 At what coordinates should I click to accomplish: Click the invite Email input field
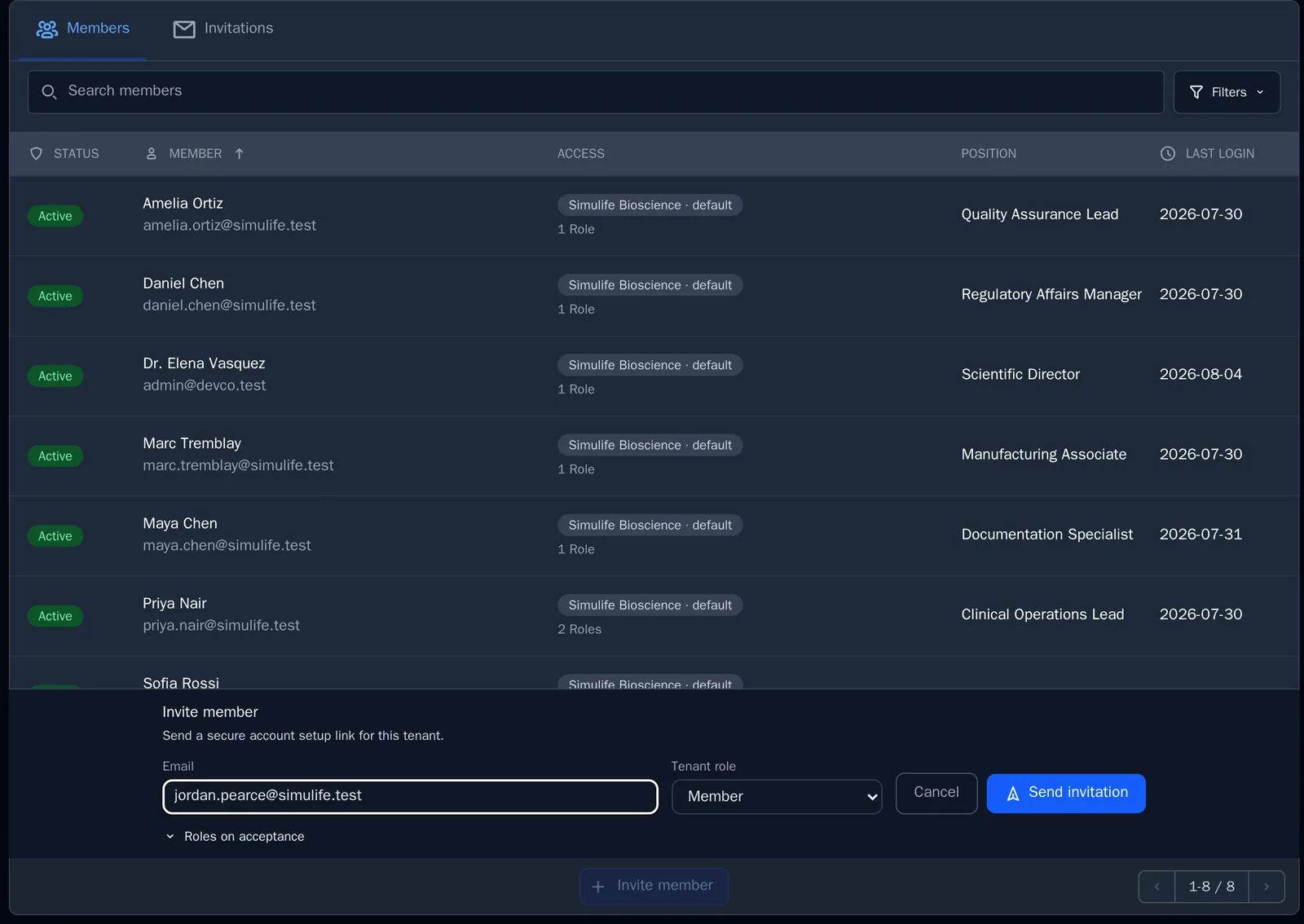point(410,797)
